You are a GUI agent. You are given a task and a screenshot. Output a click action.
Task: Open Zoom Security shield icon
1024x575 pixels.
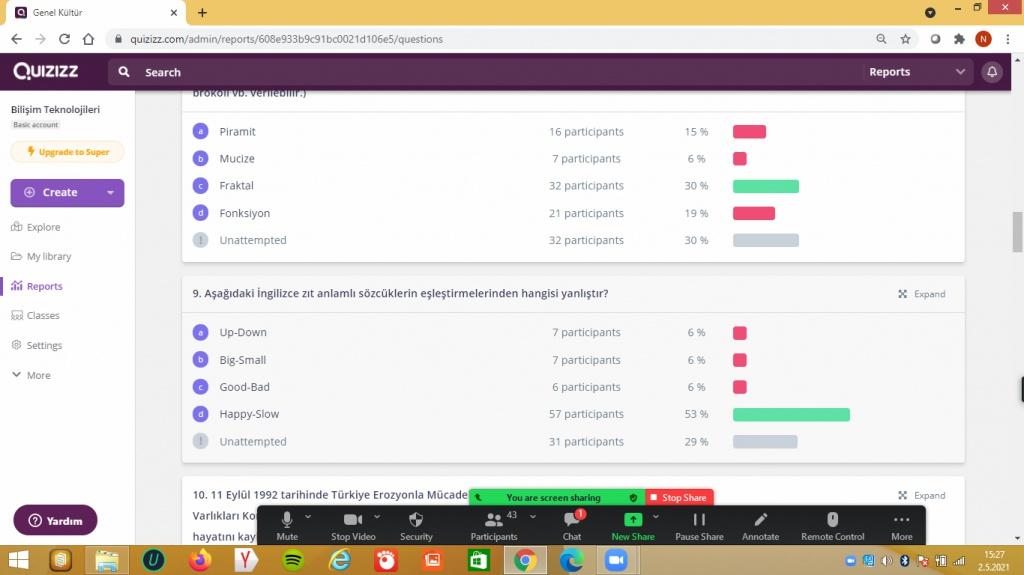point(416,520)
